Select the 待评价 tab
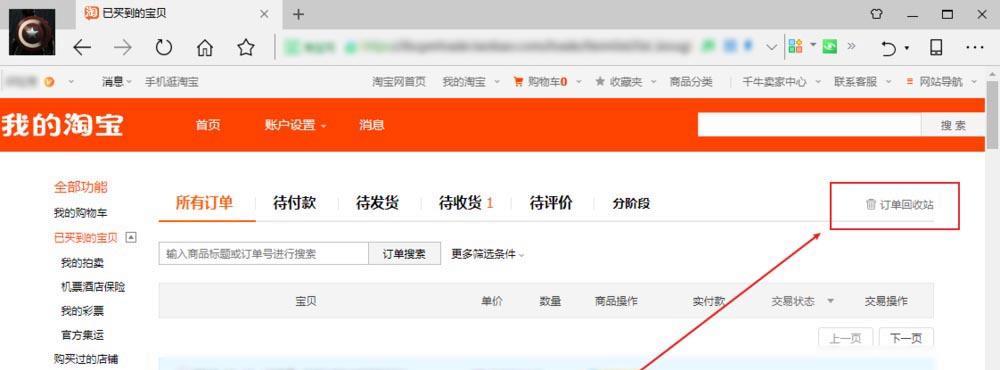 (x=551, y=204)
